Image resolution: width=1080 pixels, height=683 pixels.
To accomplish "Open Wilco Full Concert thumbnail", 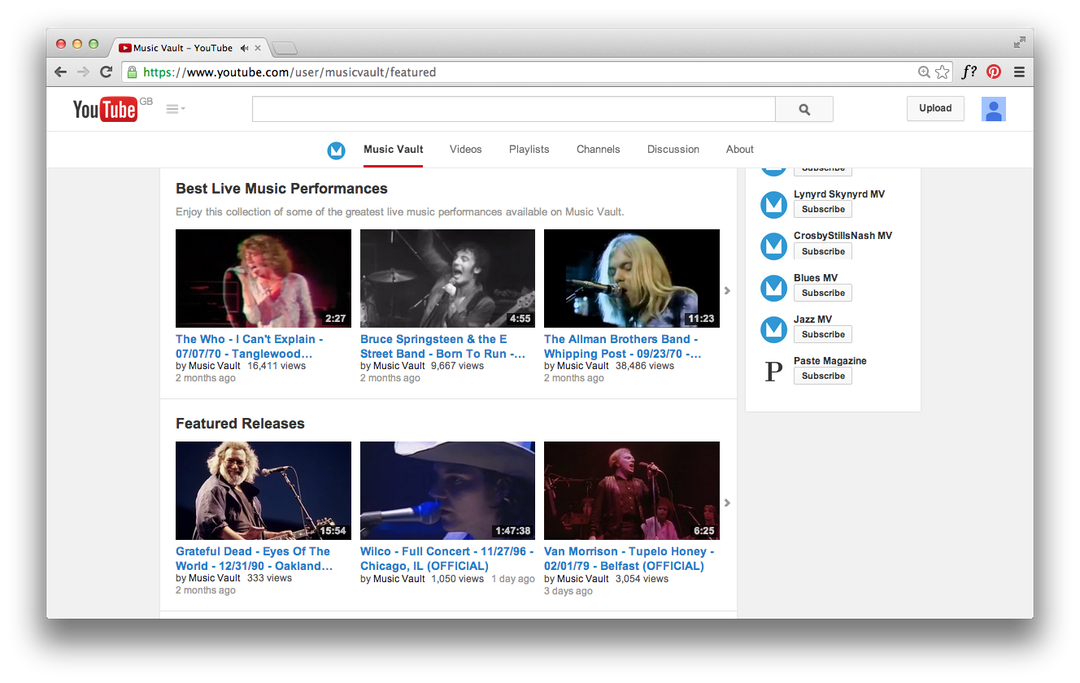I will tap(447, 490).
